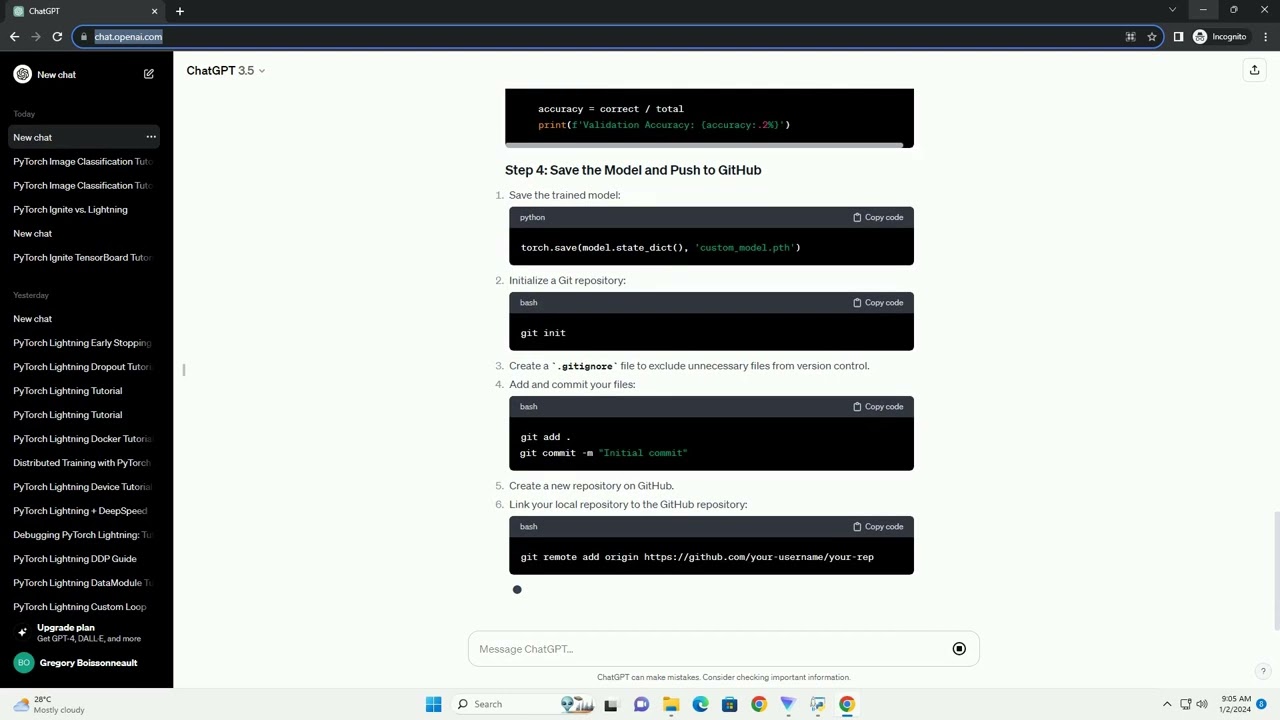The image size is (1280, 720).
Task: Open PyTorch Lightning Custom Loop chat
Action: pyautogui.click(x=86, y=606)
